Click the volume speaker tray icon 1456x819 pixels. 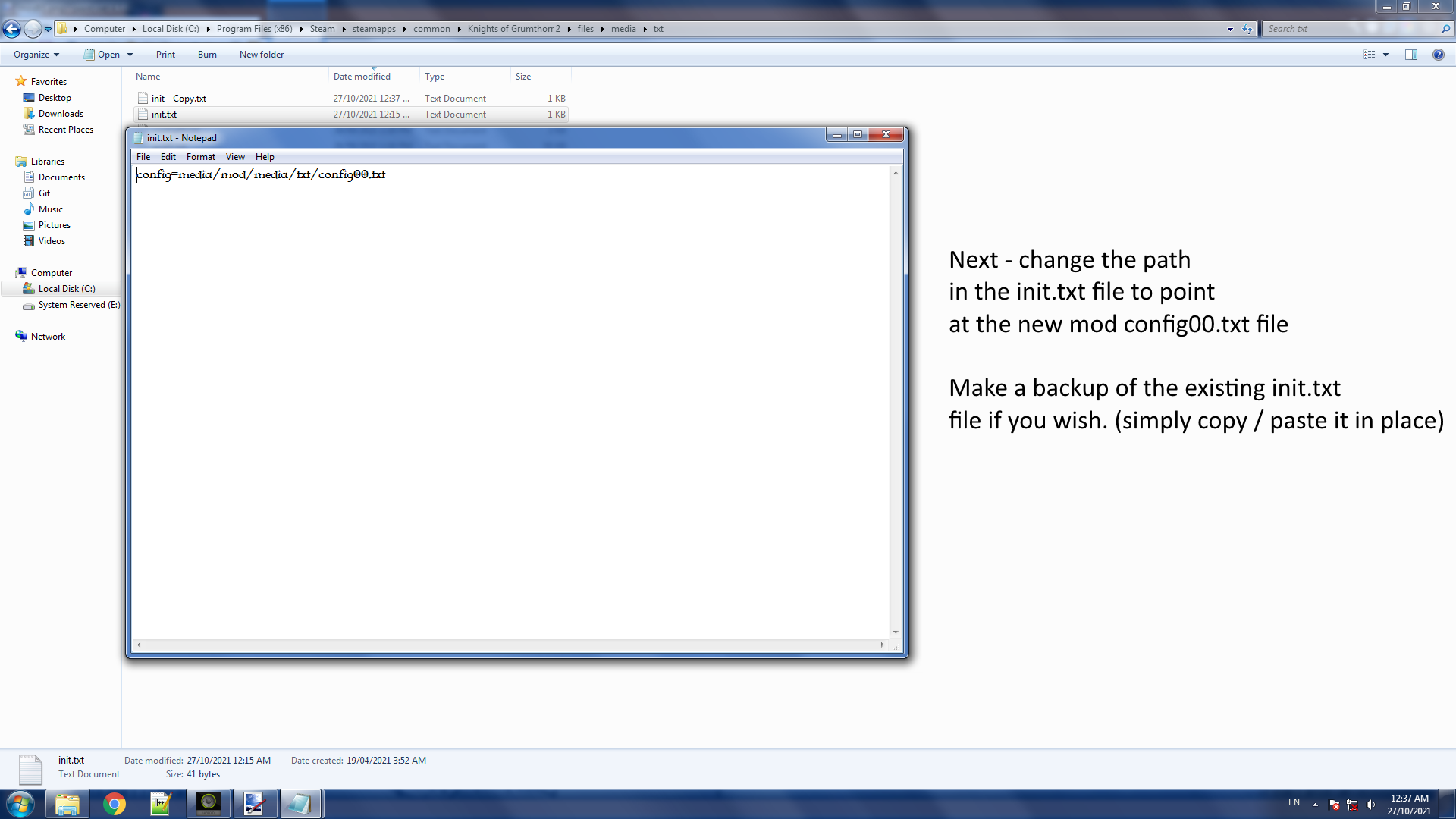[x=1370, y=805]
